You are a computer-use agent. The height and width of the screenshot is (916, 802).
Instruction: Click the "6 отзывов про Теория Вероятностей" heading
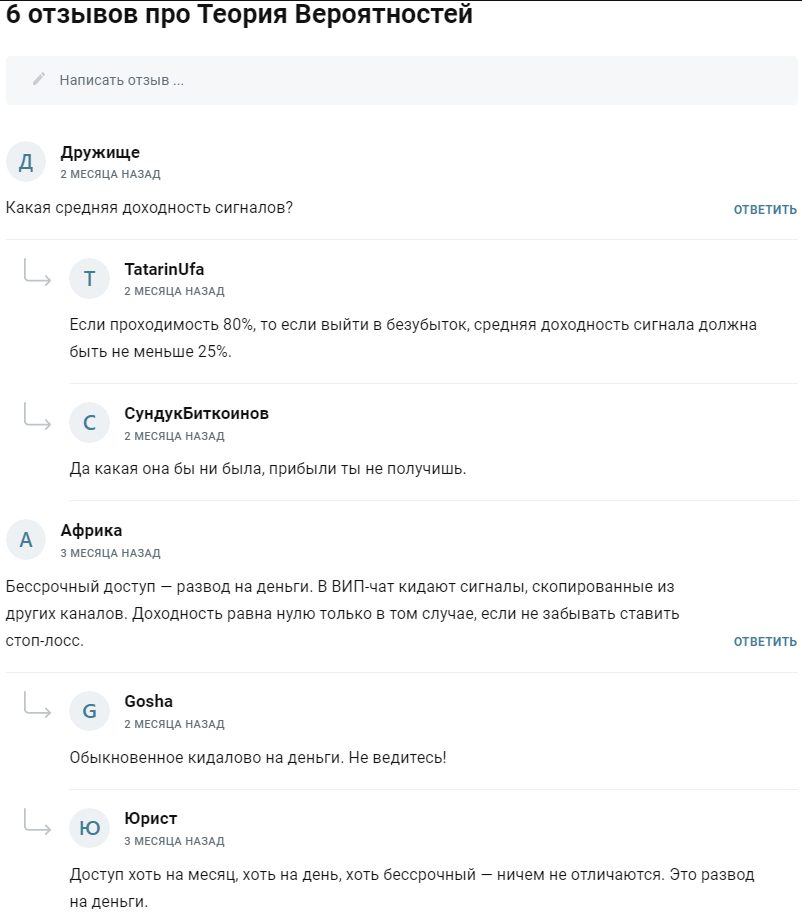tap(240, 16)
